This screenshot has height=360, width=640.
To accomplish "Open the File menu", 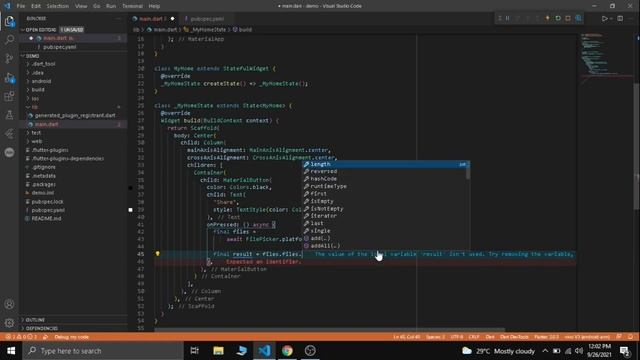I will (x=21, y=6).
